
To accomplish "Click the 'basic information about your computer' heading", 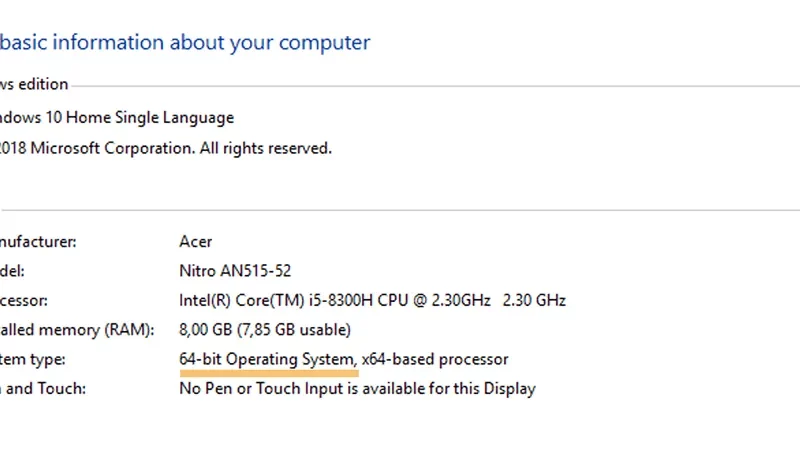I will [x=185, y=42].
